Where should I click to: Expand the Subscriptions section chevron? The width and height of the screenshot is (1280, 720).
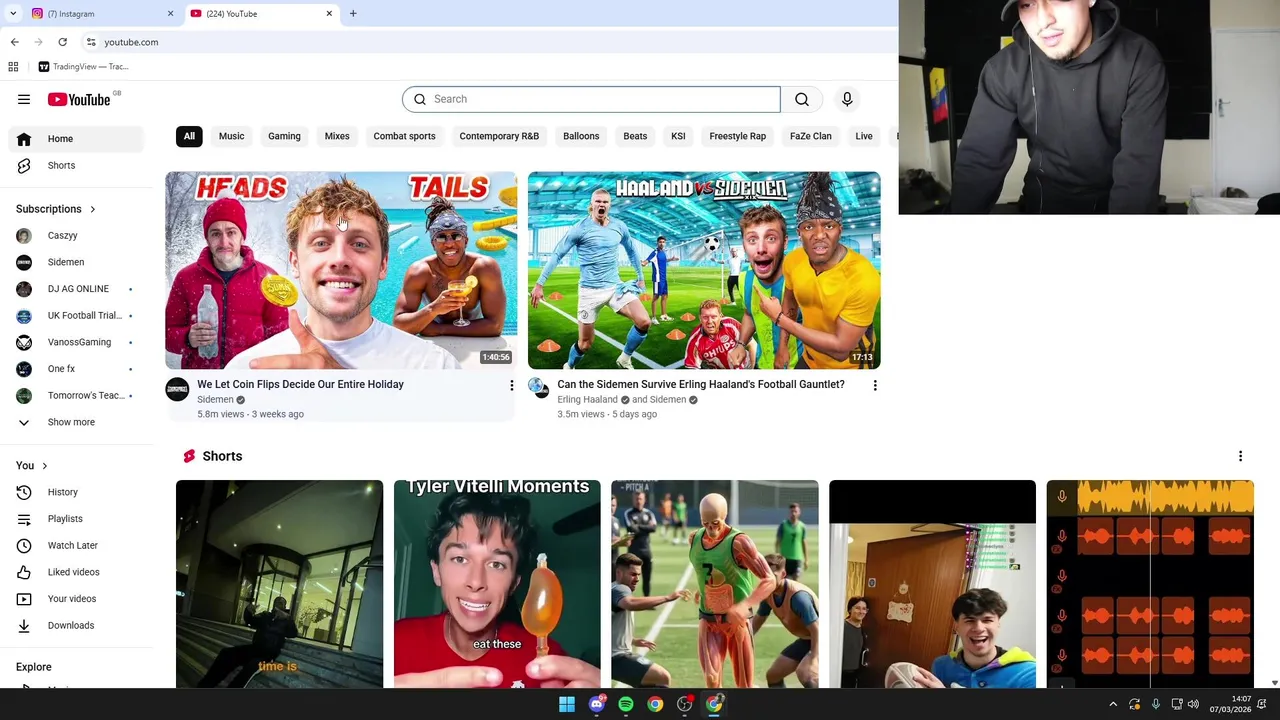click(x=92, y=209)
